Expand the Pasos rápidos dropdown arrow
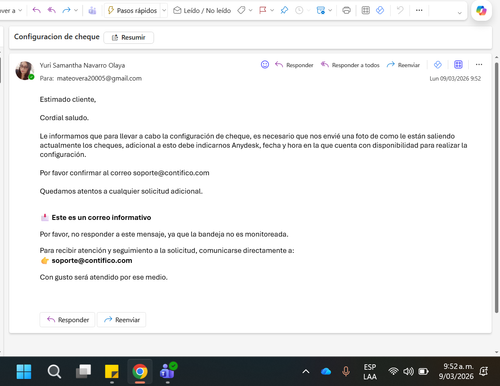500x386 pixels. (x=164, y=11)
